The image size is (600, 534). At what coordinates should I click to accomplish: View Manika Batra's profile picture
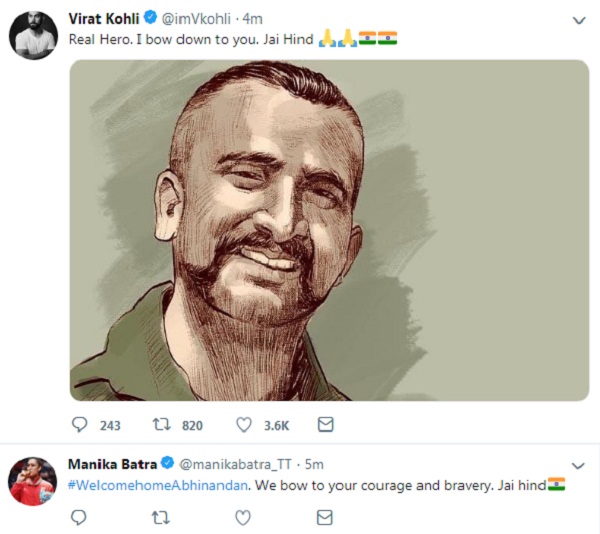click(x=33, y=481)
